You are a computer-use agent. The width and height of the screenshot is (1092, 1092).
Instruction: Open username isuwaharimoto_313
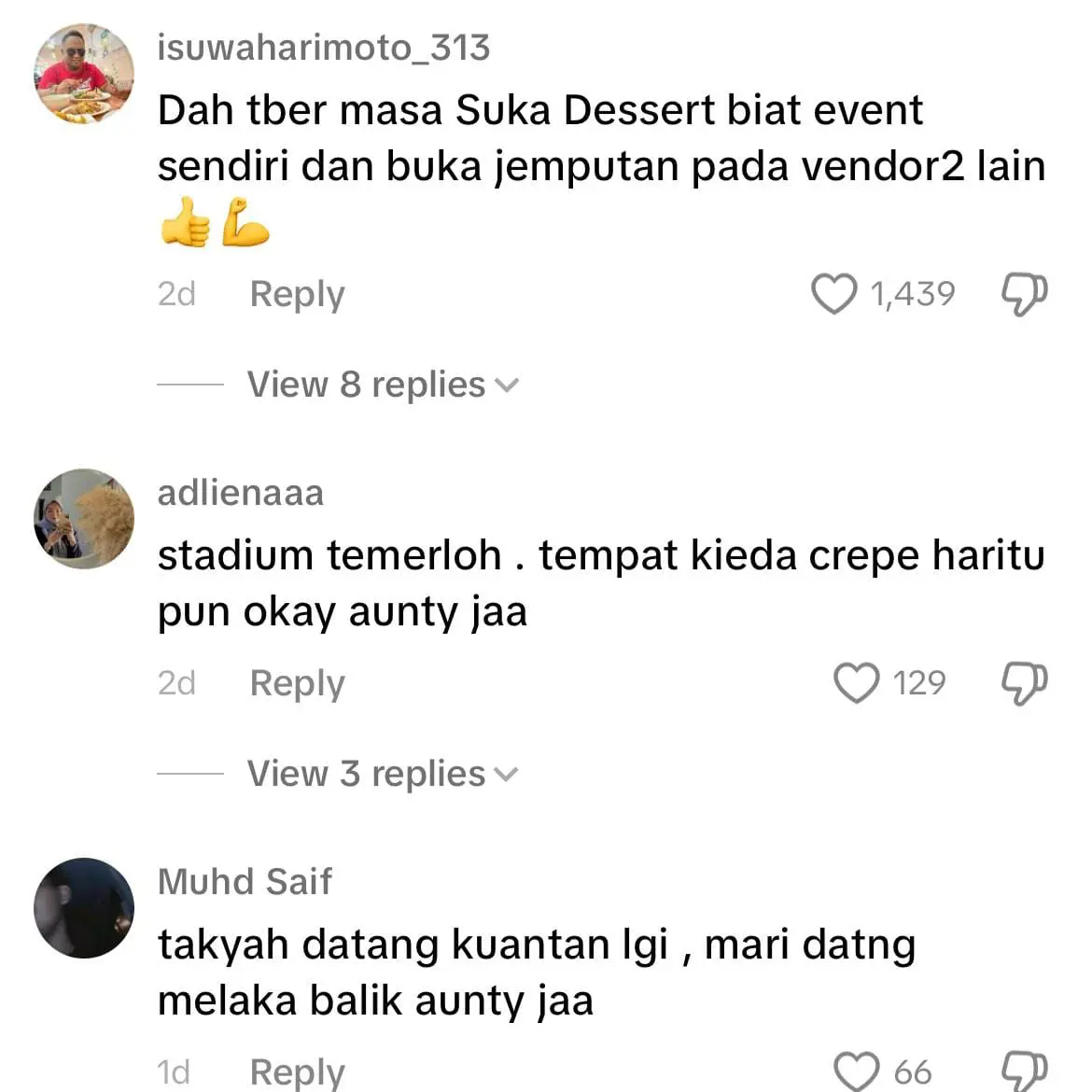click(x=324, y=48)
